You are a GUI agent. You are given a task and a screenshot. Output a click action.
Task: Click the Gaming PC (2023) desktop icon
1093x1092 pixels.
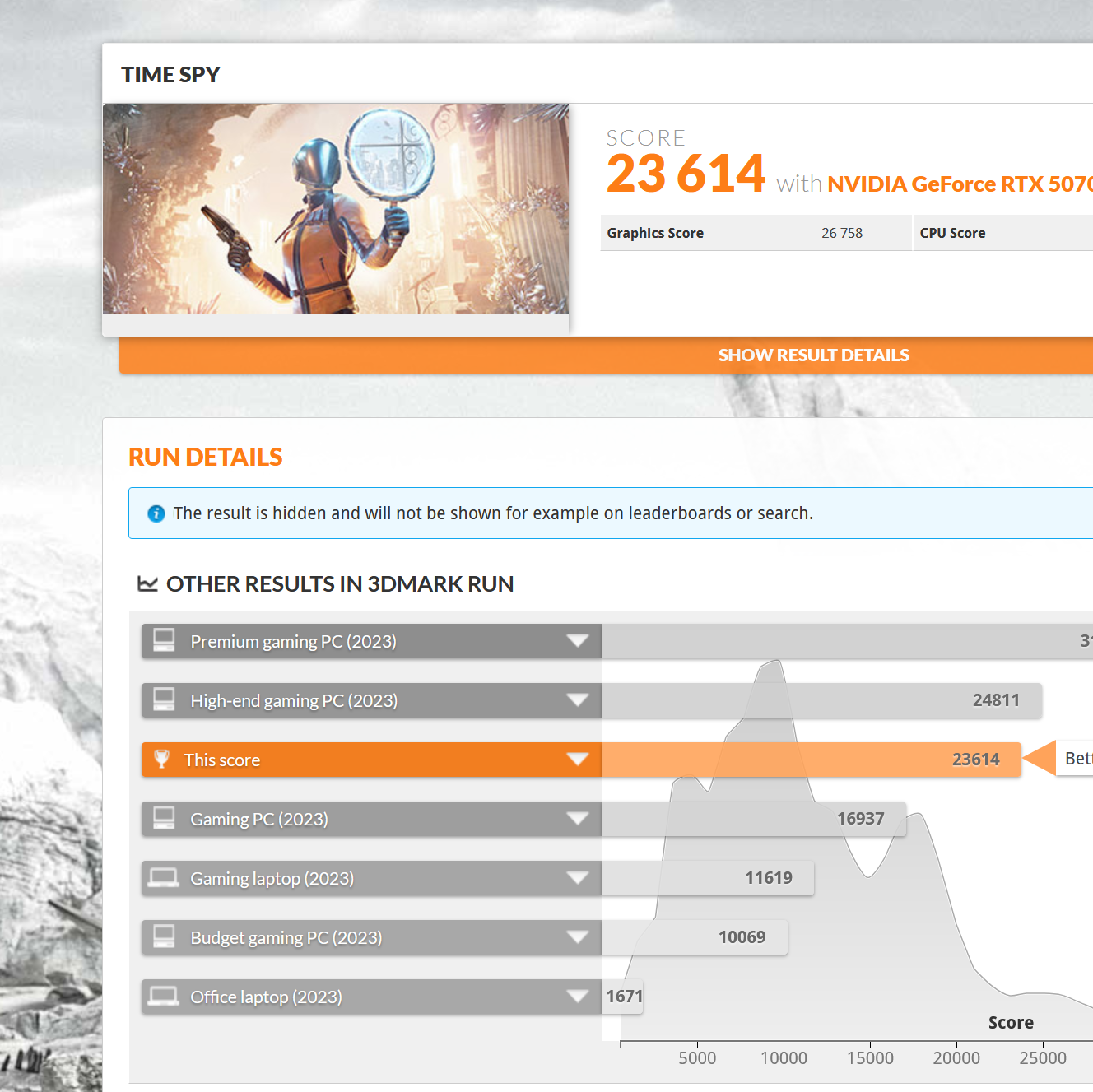point(164,818)
